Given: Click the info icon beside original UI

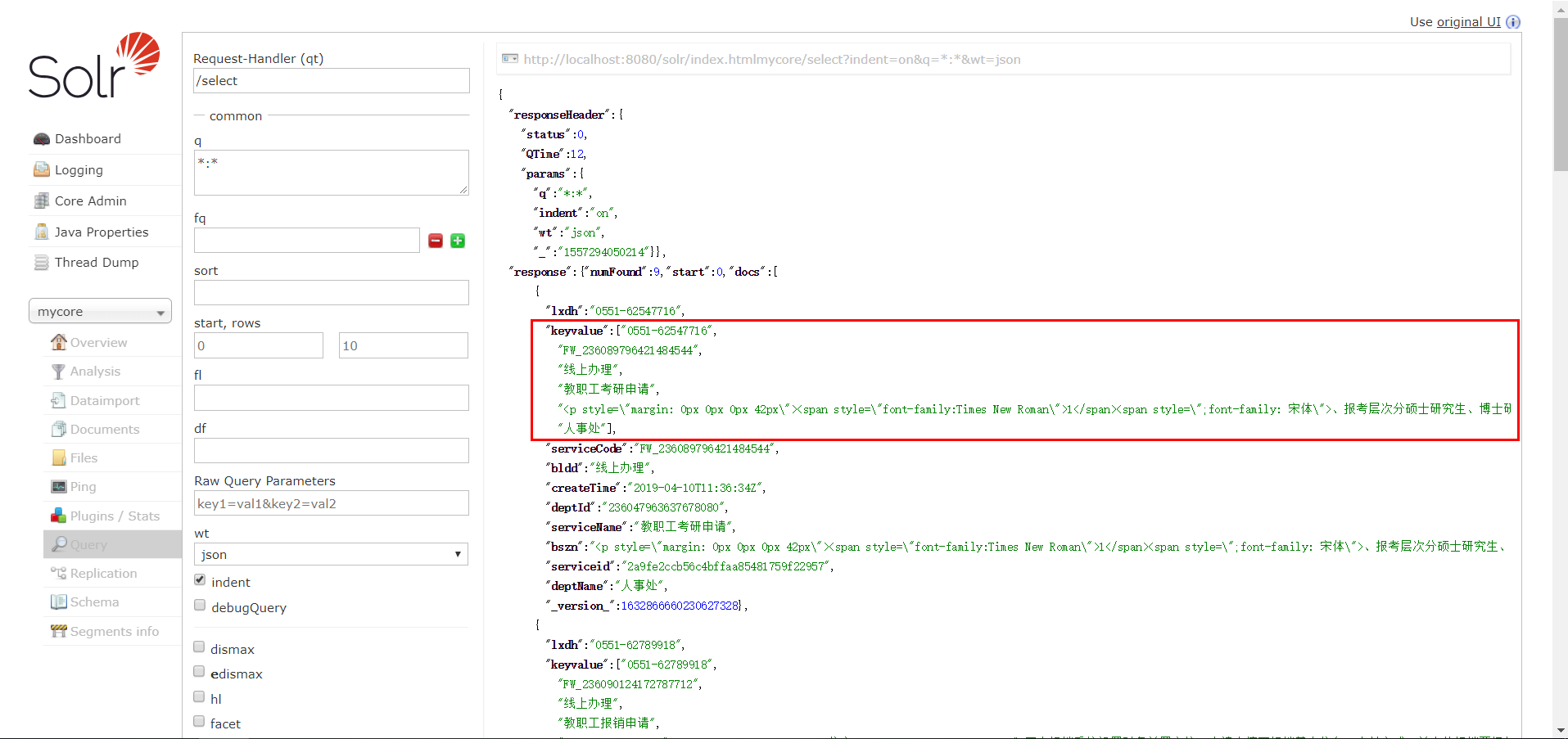Looking at the screenshot, I should (x=1513, y=22).
